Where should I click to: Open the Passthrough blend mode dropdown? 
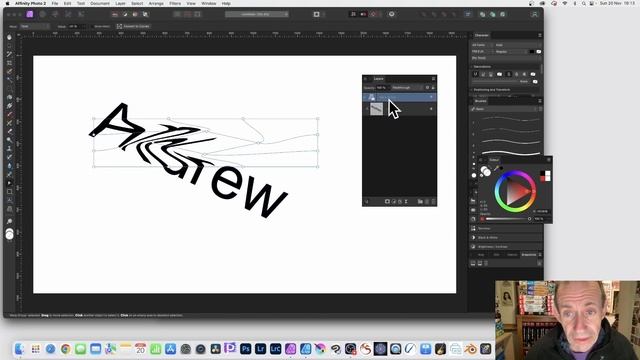click(407, 87)
